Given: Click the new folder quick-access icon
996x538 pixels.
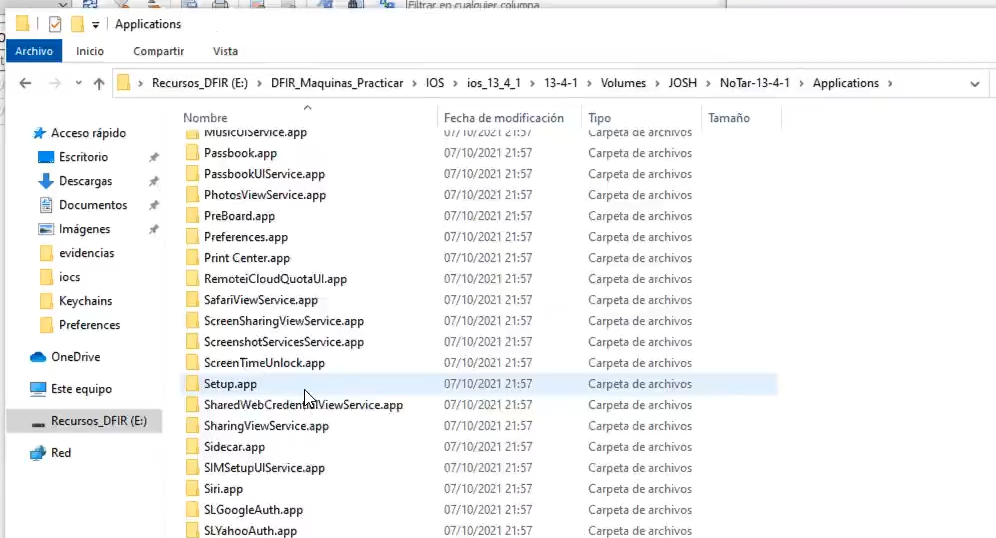Looking at the screenshot, I should coord(77,24).
